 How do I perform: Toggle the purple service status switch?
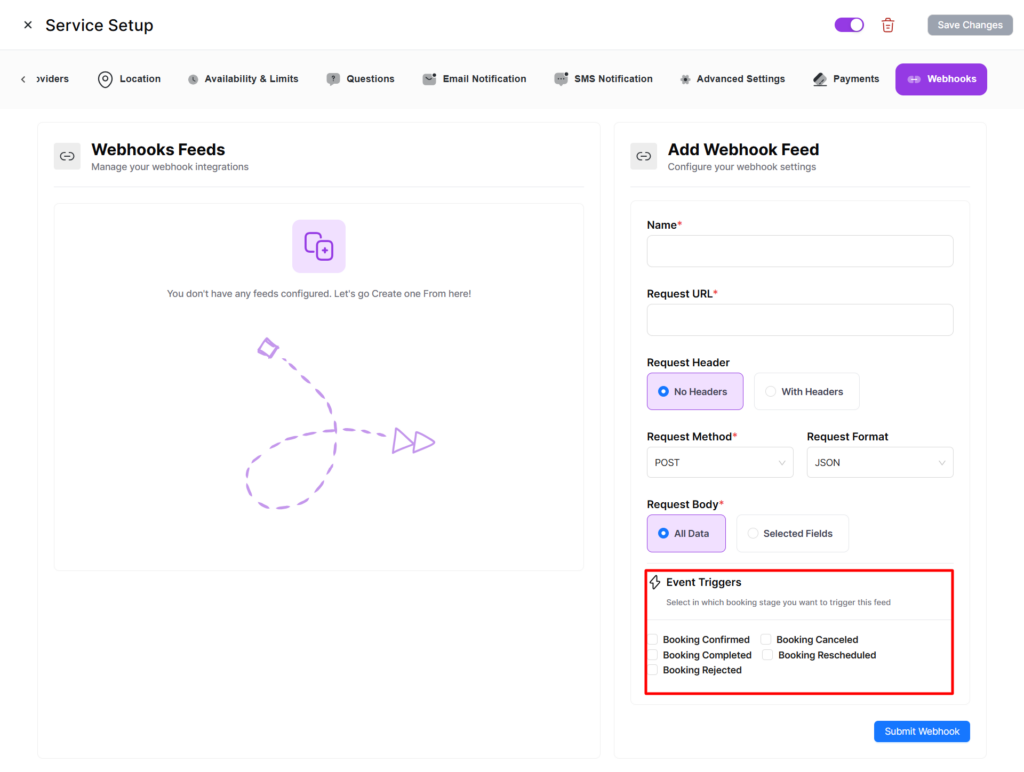849,25
